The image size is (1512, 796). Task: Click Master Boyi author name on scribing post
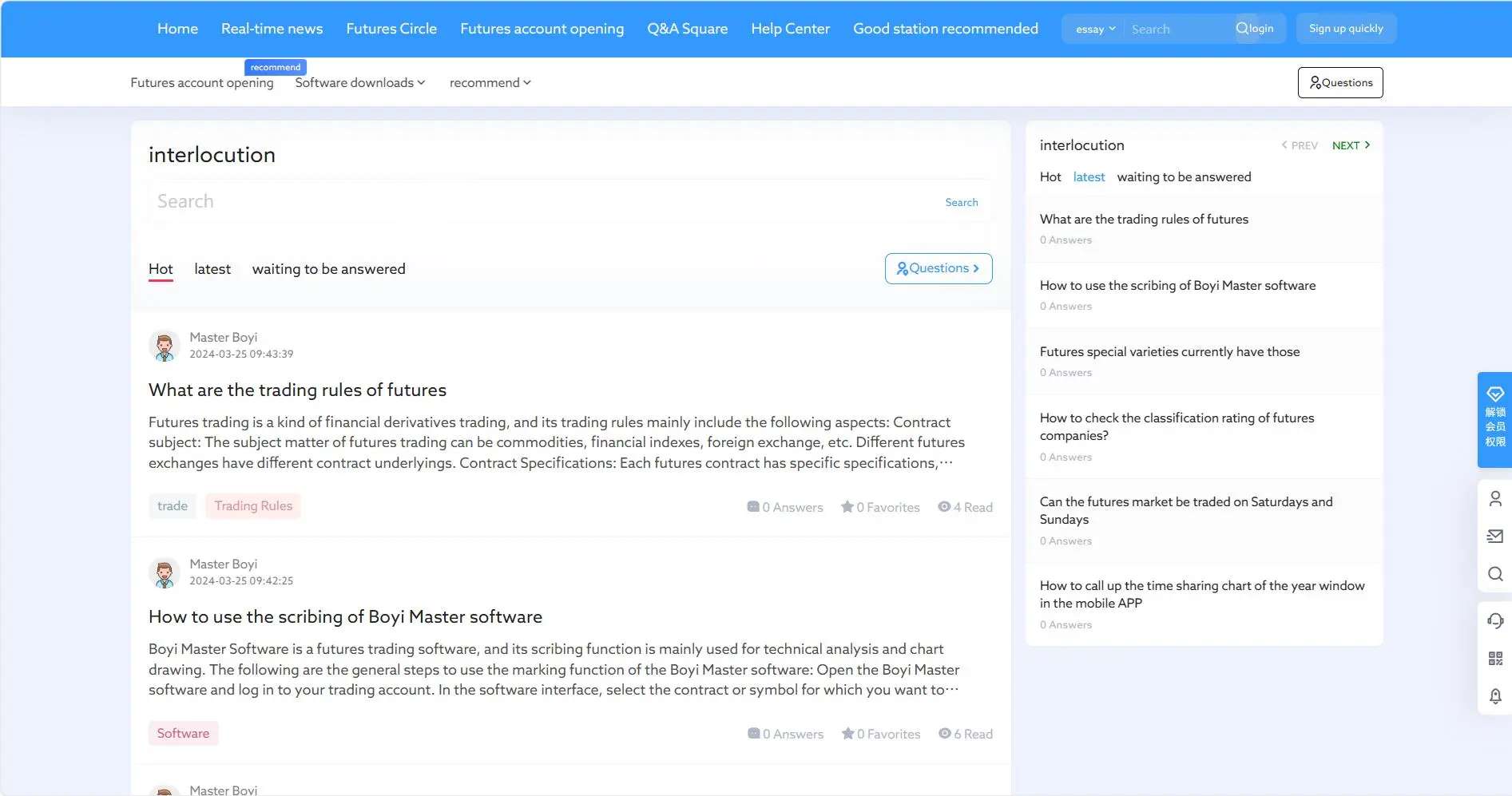coord(223,564)
